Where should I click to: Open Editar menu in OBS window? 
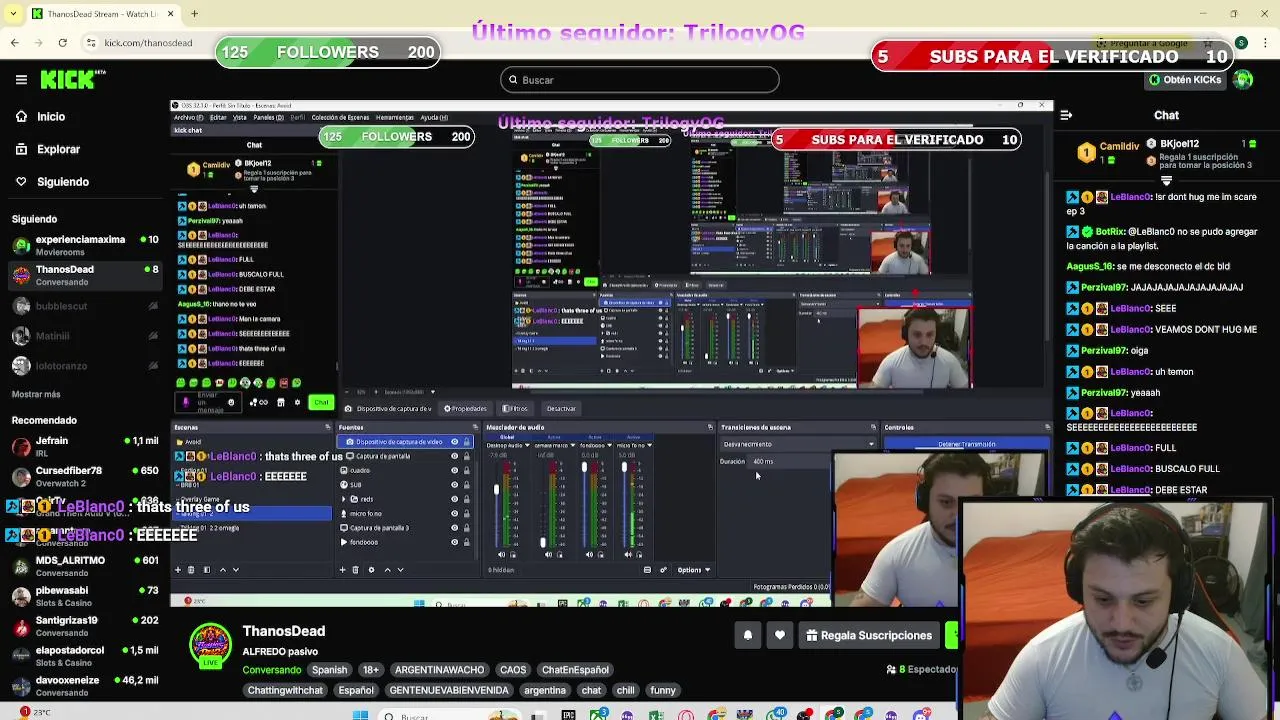click(x=218, y=117)
